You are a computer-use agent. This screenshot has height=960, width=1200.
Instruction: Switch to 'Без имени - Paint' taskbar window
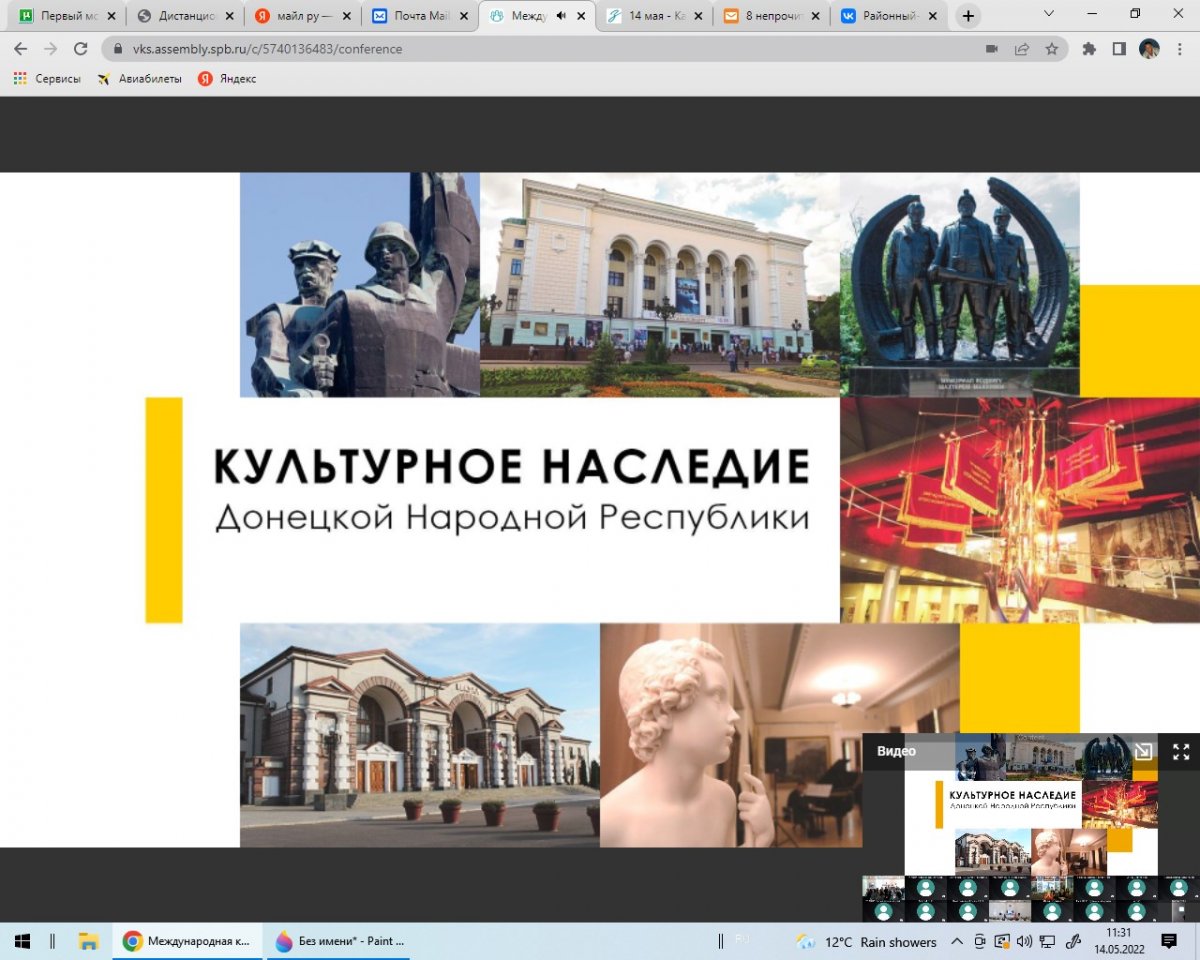click(340, 941)
